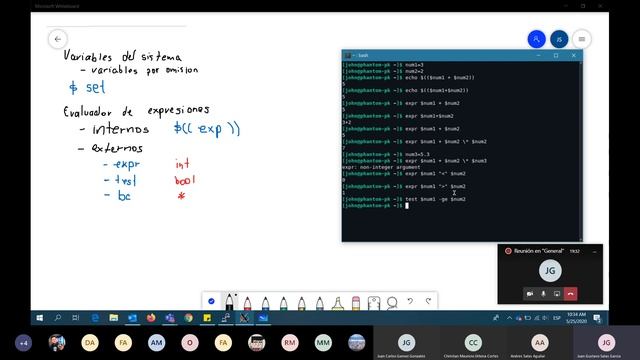
Task: Select the yellow pen tool
Action: click(302, 303)
